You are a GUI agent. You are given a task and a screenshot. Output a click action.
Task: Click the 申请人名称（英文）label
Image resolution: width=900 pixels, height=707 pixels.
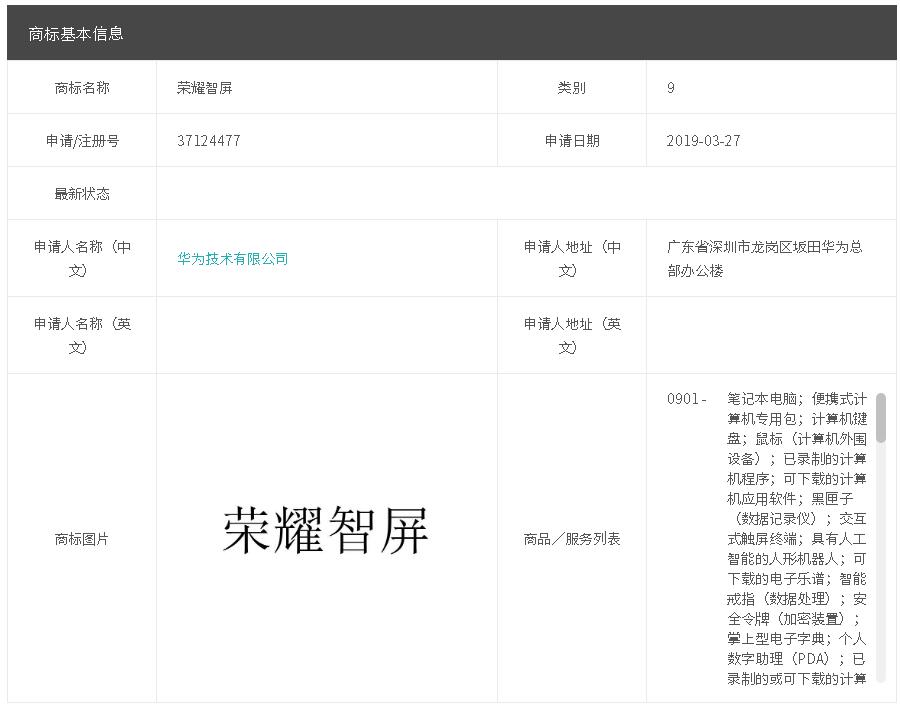click(82, 336)
